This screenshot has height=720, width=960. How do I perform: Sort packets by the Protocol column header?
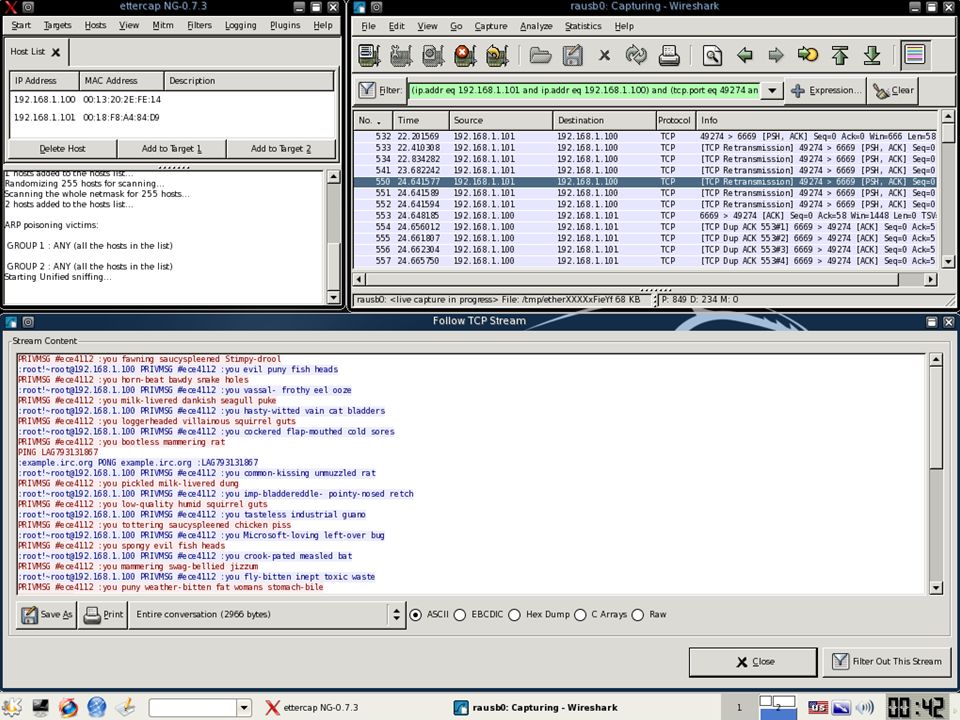674,120
